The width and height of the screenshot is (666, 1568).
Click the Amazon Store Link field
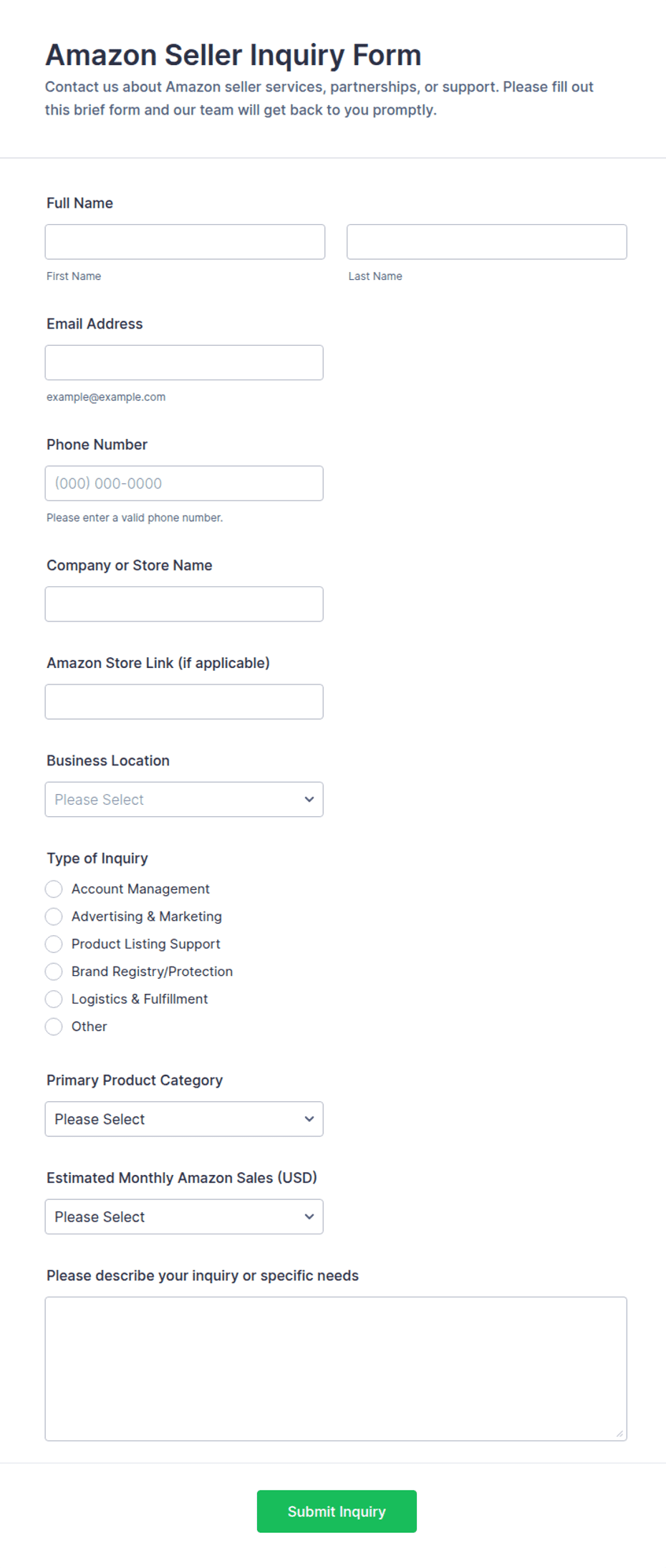pyautogui.click(x=184, y=702)
